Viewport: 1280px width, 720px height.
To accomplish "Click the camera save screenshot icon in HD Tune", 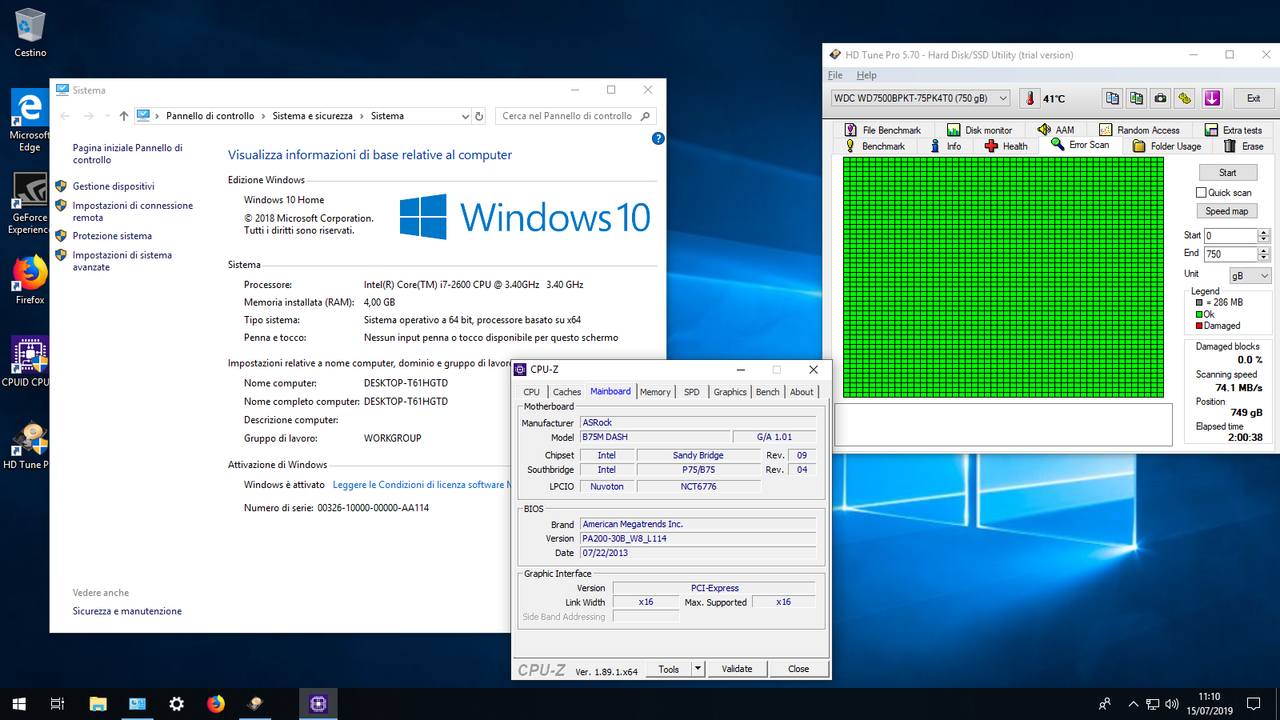I will pyautogui.click(x=1160, y=98).
